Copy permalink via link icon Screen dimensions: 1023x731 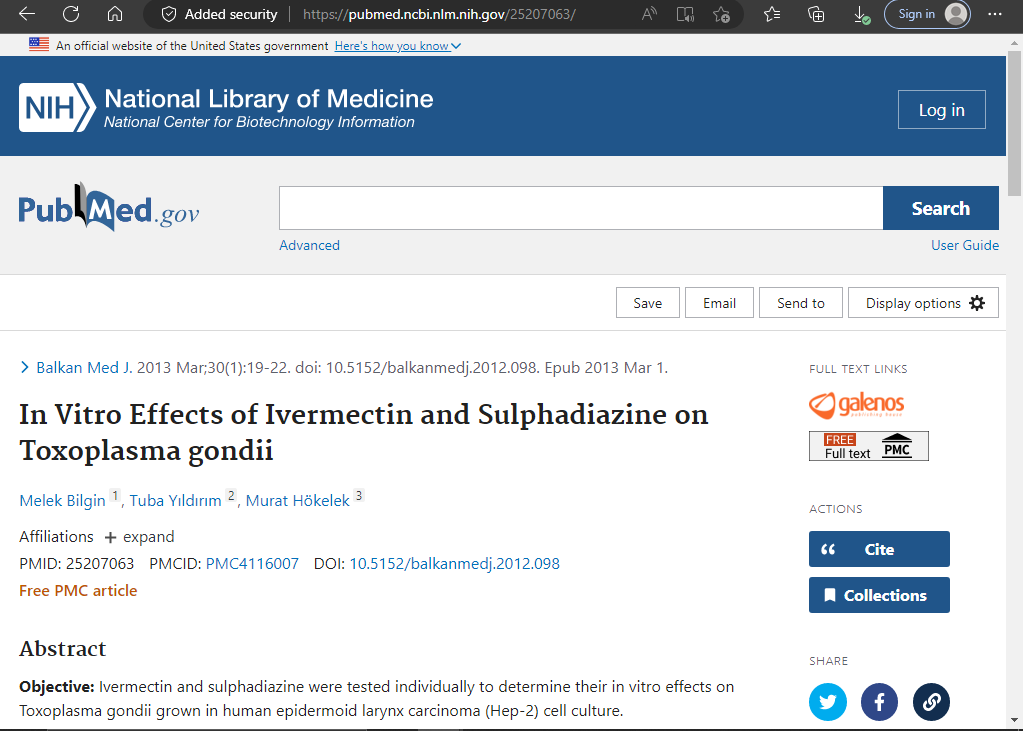931,702
